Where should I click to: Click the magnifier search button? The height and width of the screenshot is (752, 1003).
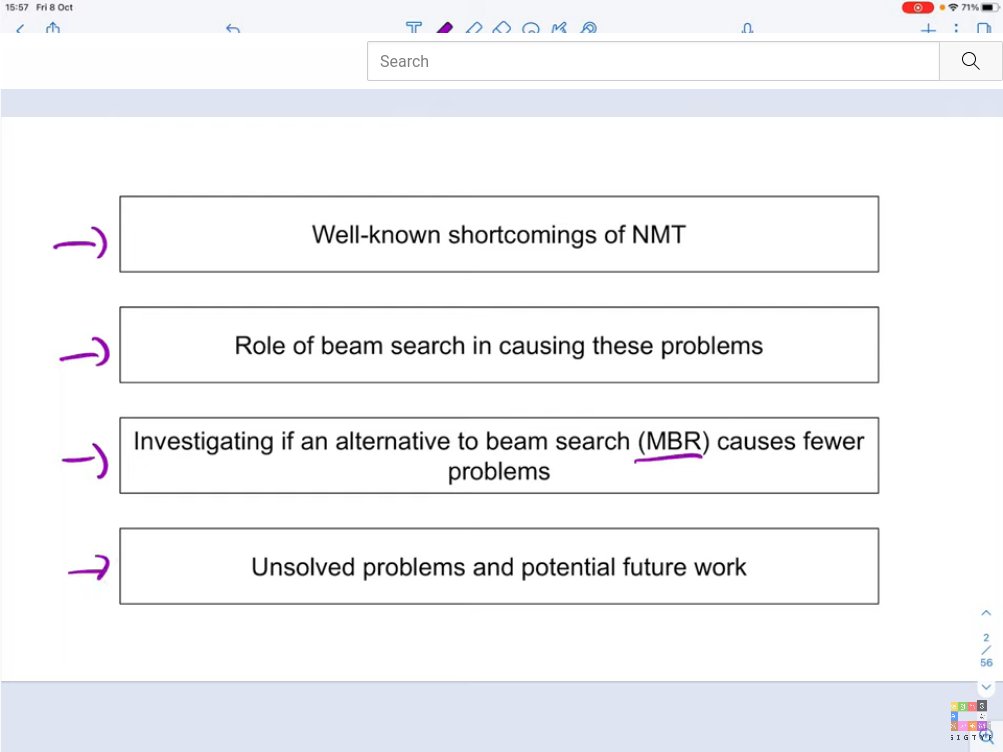pos(970,61)
